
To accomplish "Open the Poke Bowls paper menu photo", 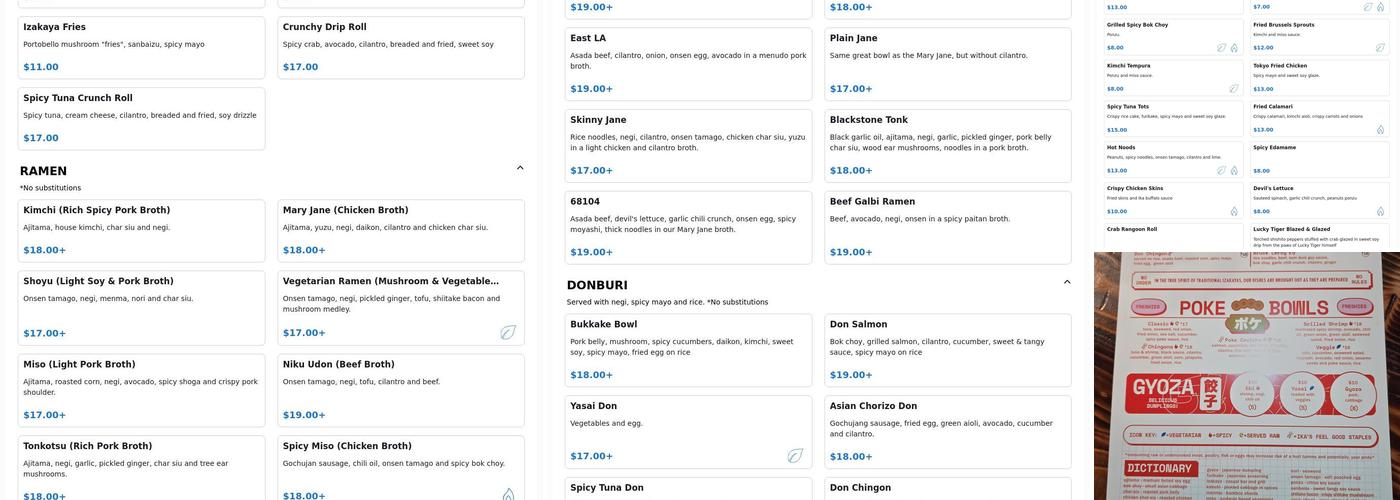I will (1246, 376).
